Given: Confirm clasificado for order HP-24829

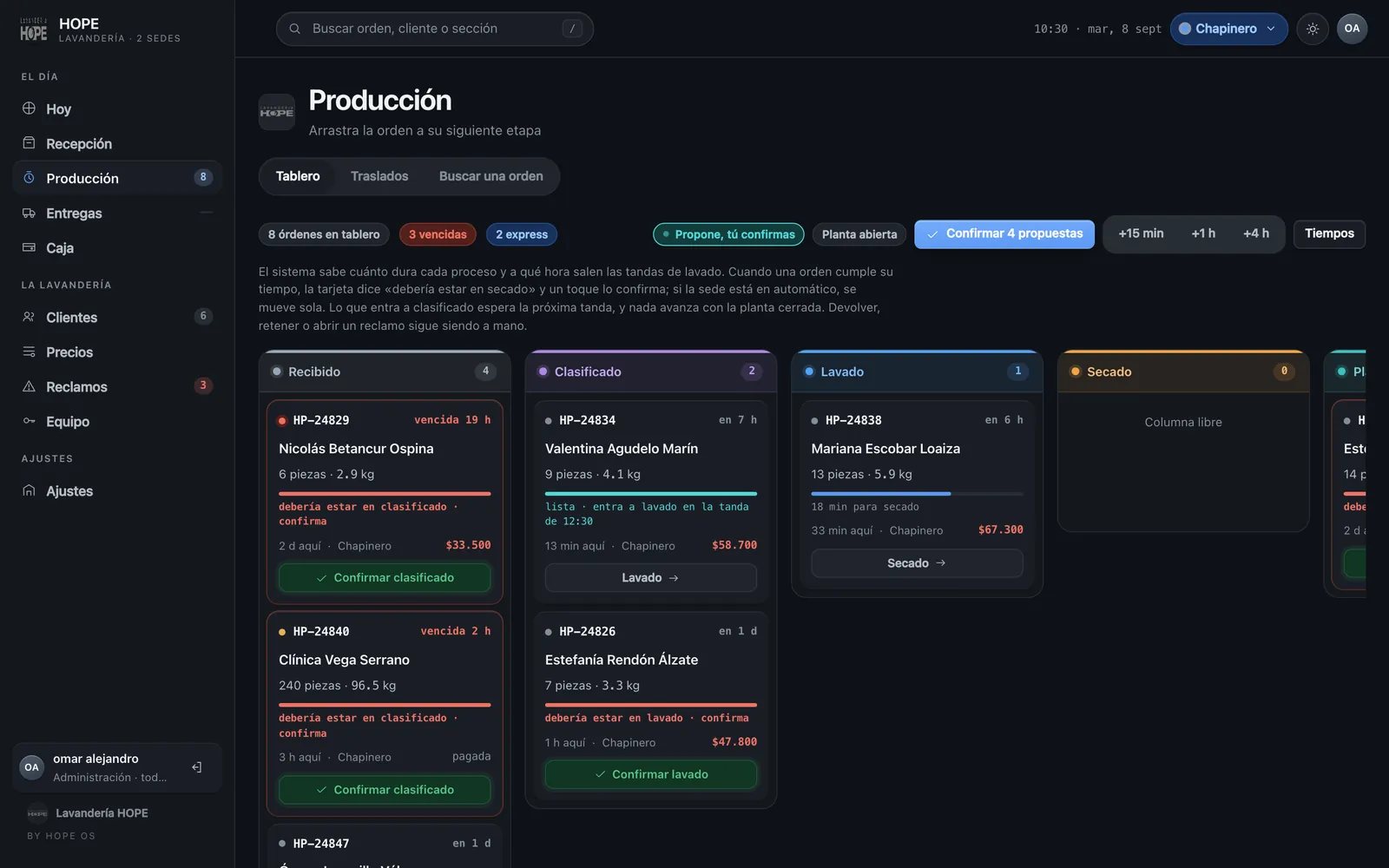Looking at the screenshot, I should click(x=385, y=578).
